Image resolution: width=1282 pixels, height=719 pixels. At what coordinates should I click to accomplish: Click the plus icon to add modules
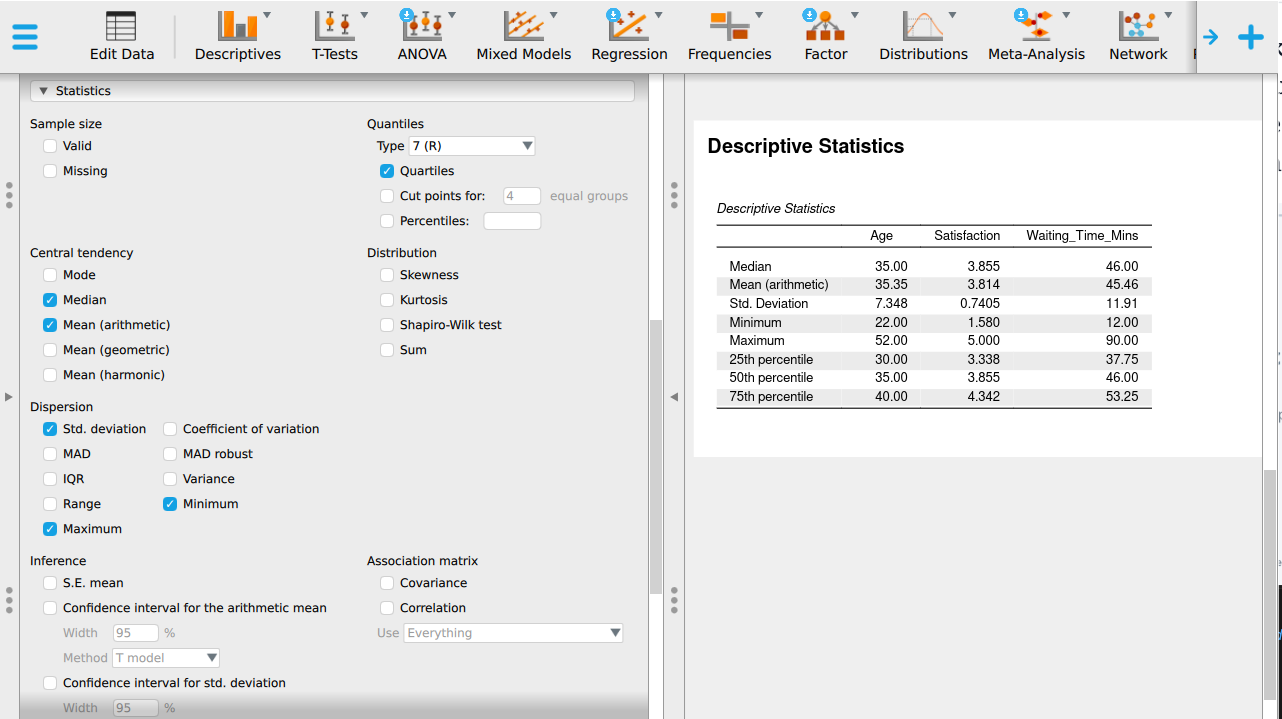click(x=1251, y=38)
